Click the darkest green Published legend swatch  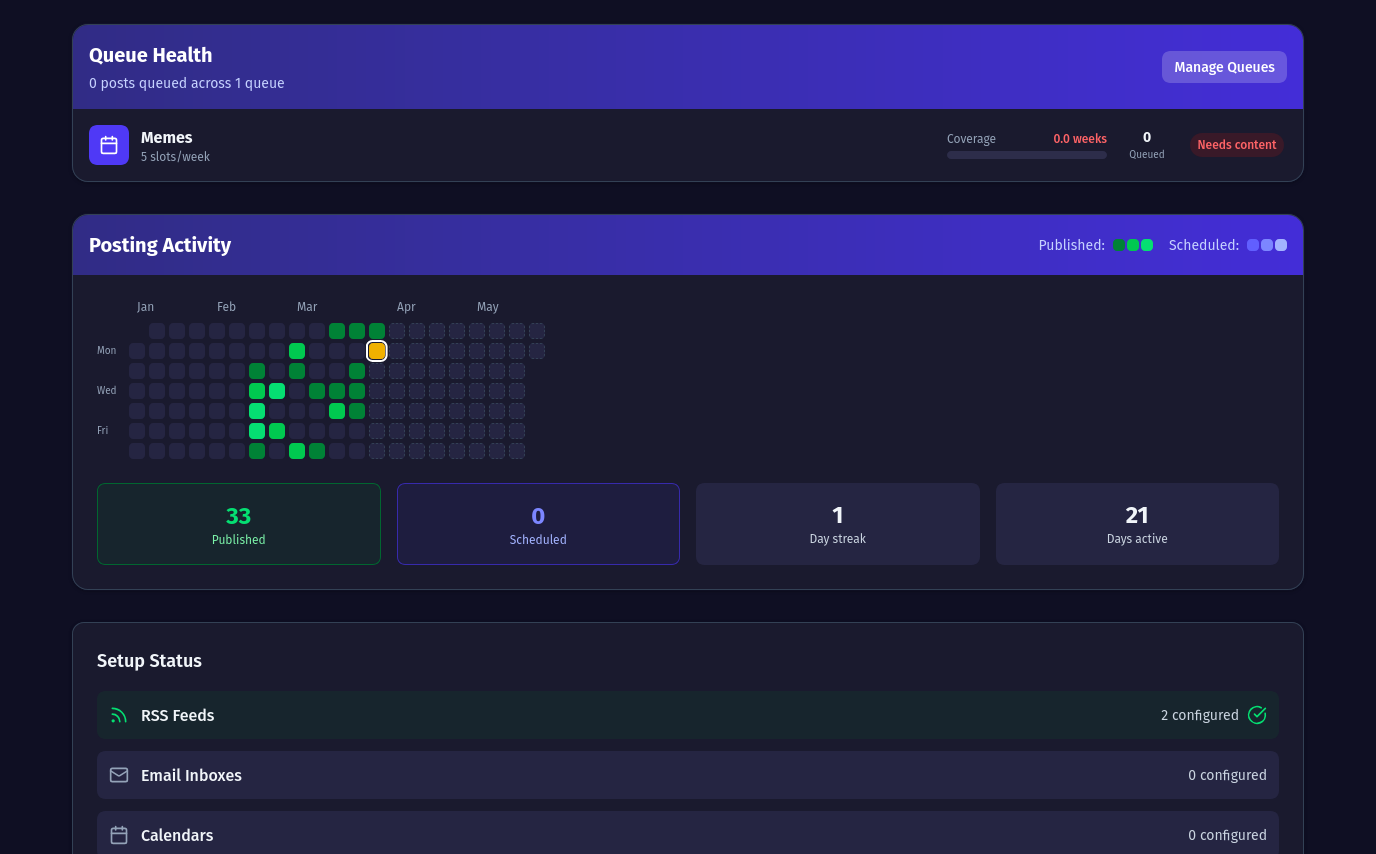point(1119,245)
